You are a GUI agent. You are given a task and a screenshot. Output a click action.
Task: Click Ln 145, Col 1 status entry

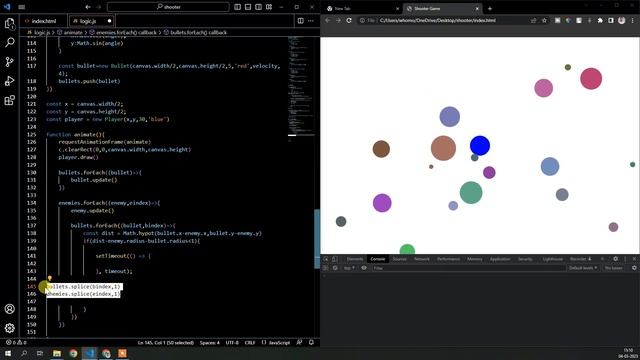tap(166, 342)
